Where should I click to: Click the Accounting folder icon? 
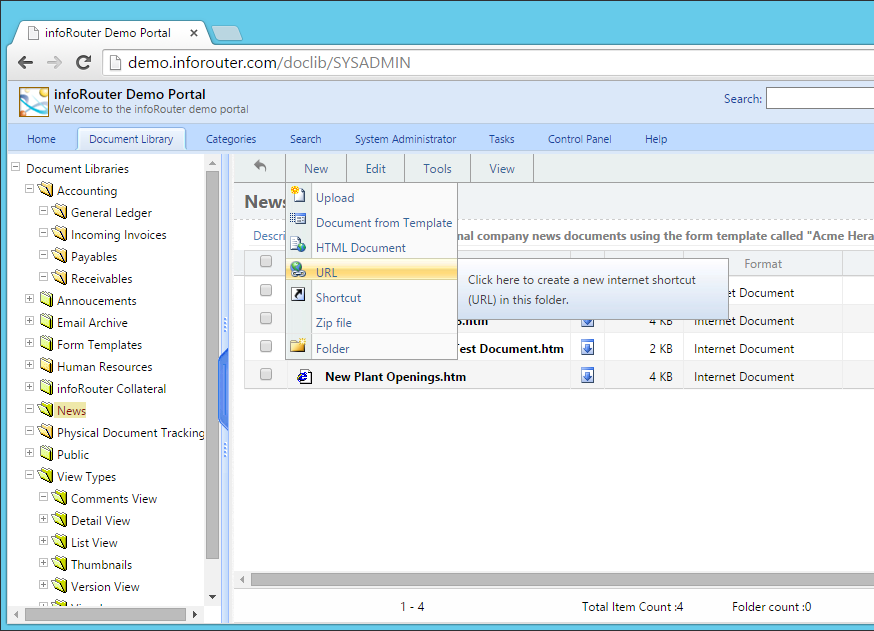point(46,190)
